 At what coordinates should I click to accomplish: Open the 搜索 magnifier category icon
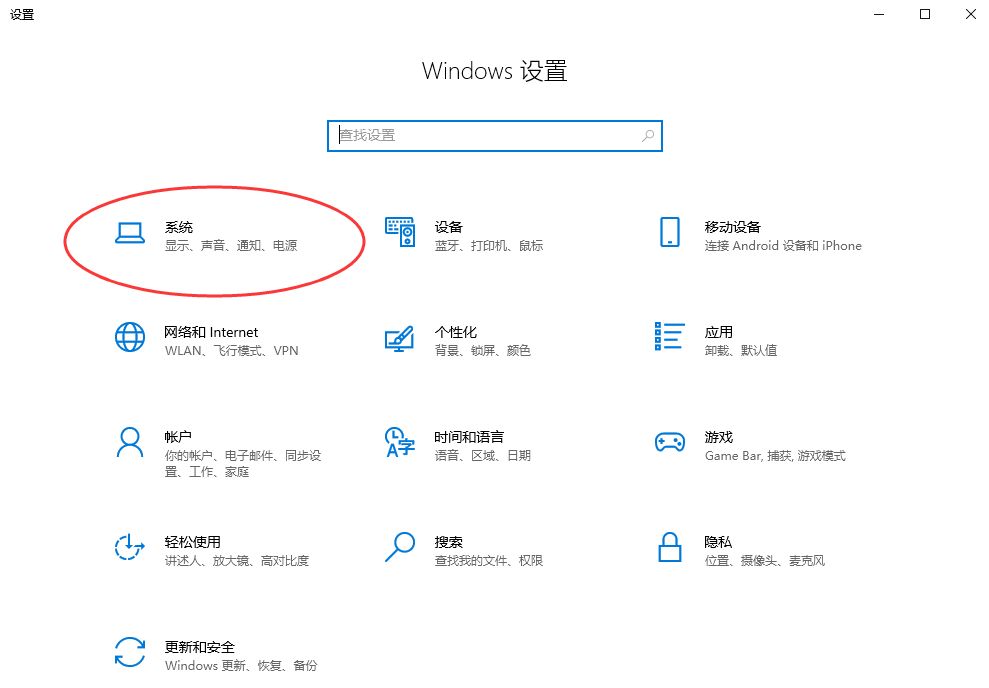pos(400,547)
